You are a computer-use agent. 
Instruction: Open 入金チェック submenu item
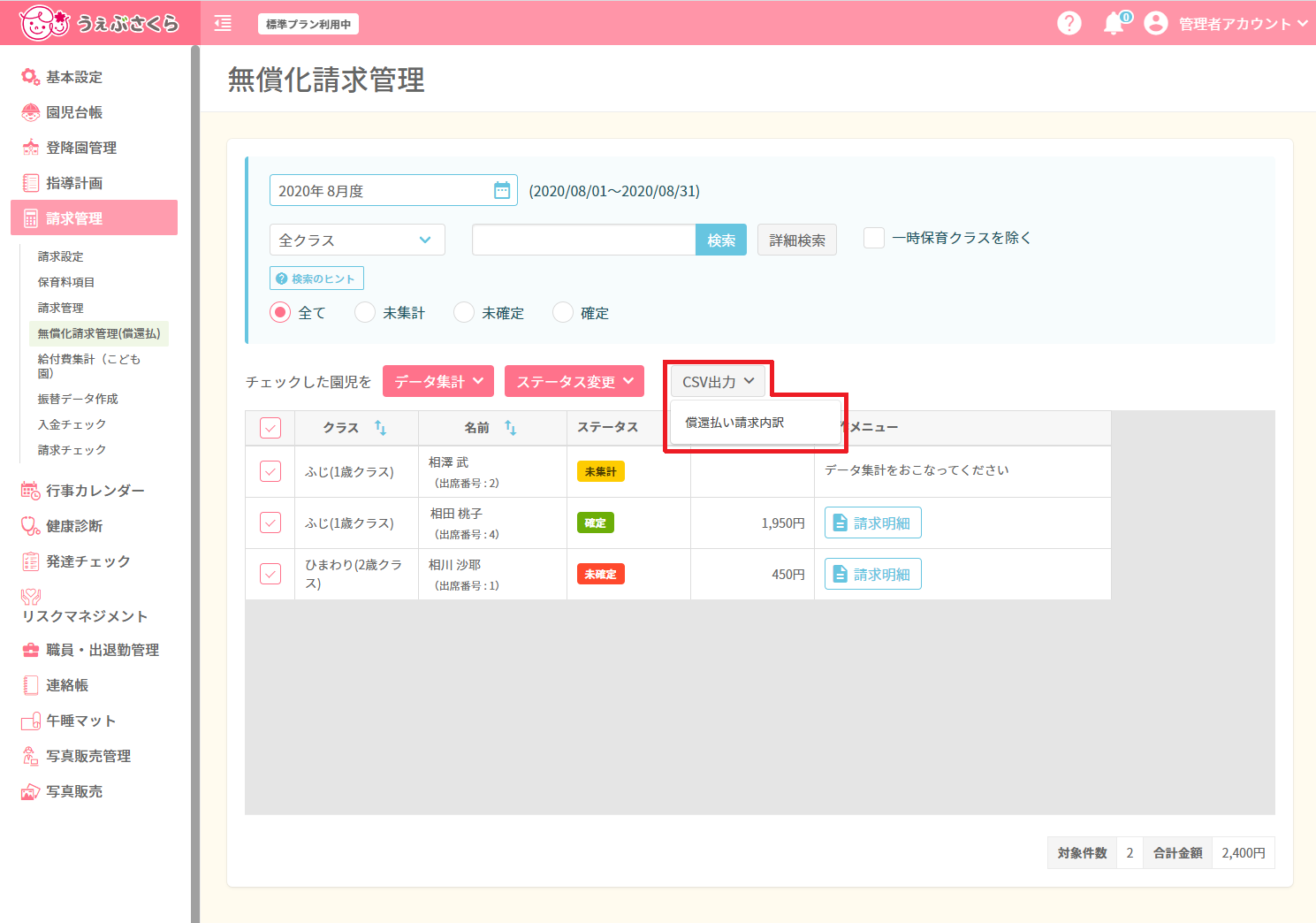coord(72,424)
